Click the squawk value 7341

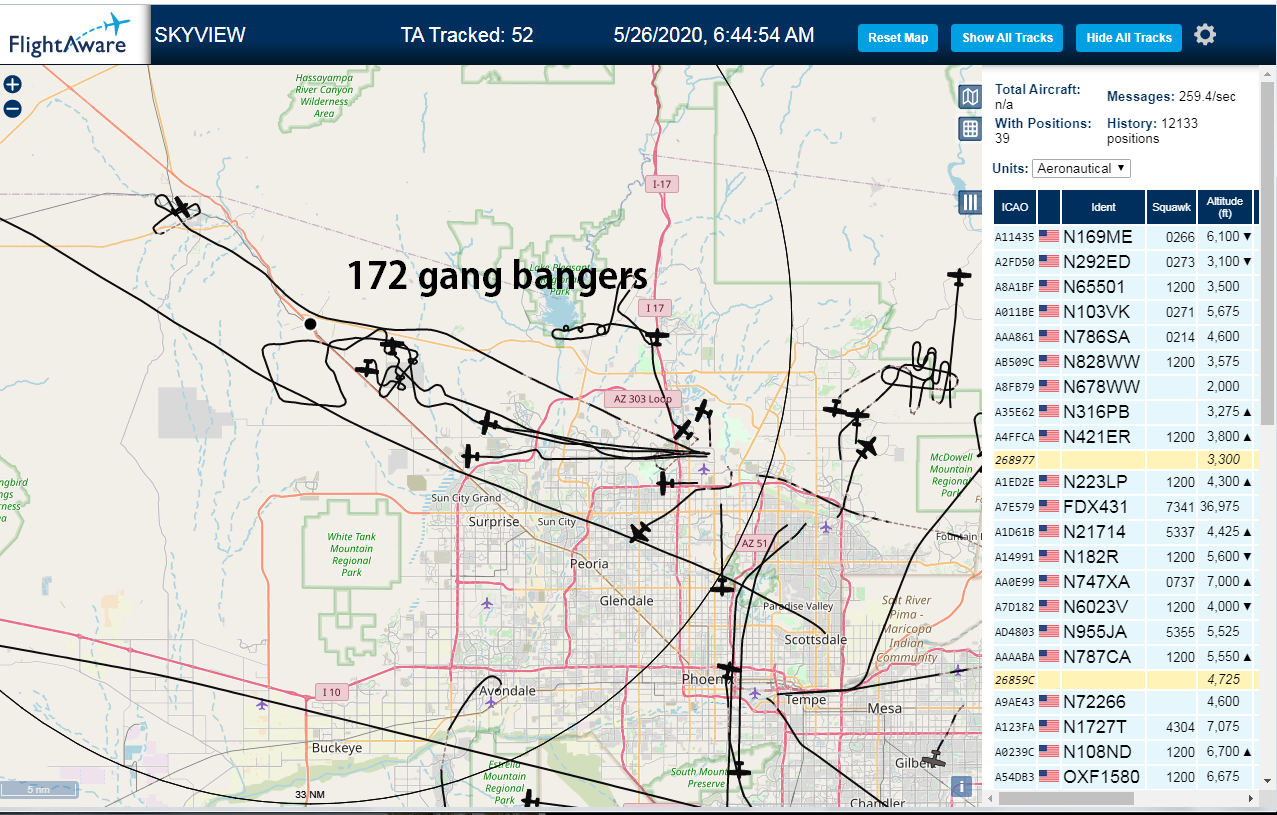(1180, 508)
